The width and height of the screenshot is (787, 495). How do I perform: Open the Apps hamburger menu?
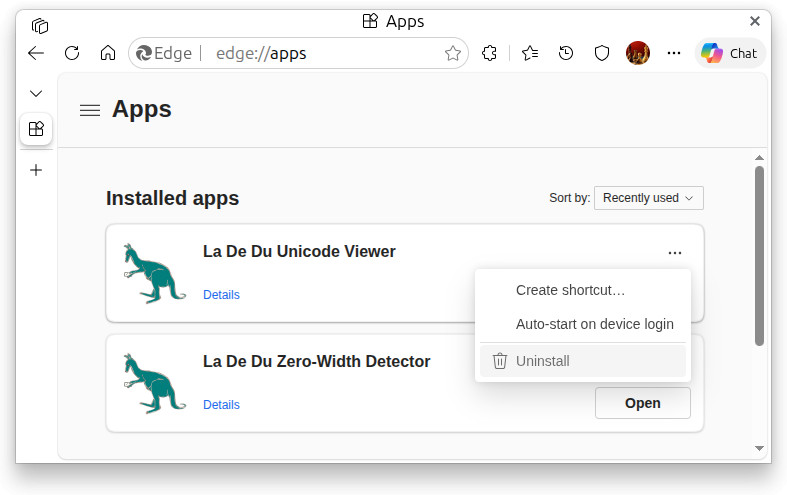[x=90, y=110]
